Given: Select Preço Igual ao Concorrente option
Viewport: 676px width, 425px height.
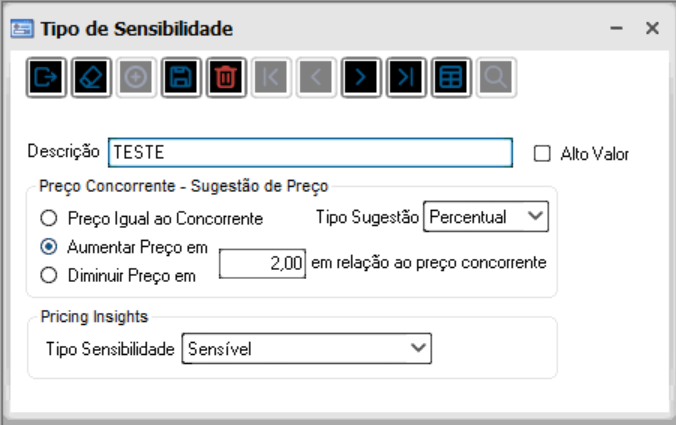Looking at the screenshot, I should click(48, 217).
